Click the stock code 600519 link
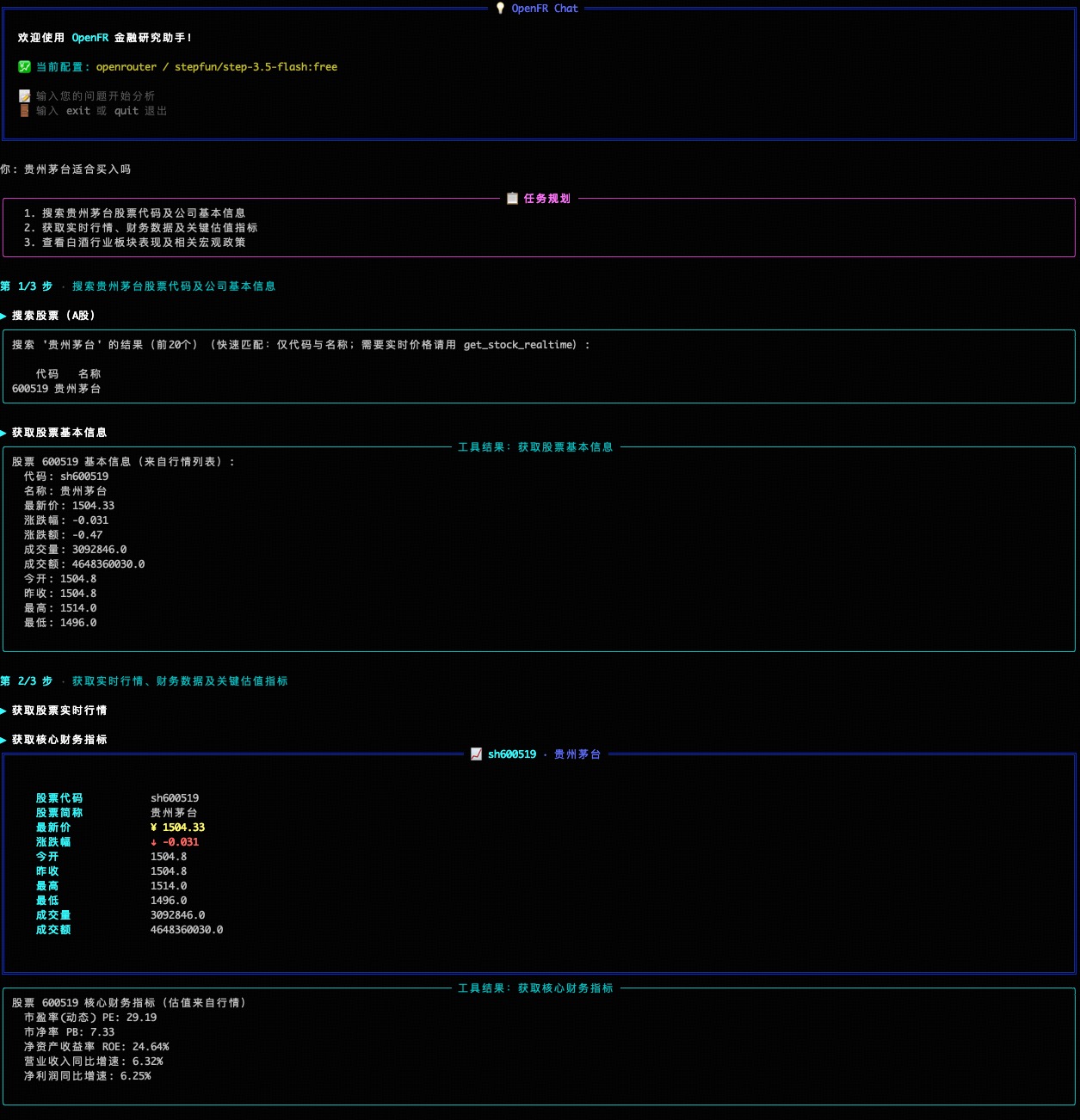Image resolution: width=1080 pixels, height=1120 pixels. point(29,388)
